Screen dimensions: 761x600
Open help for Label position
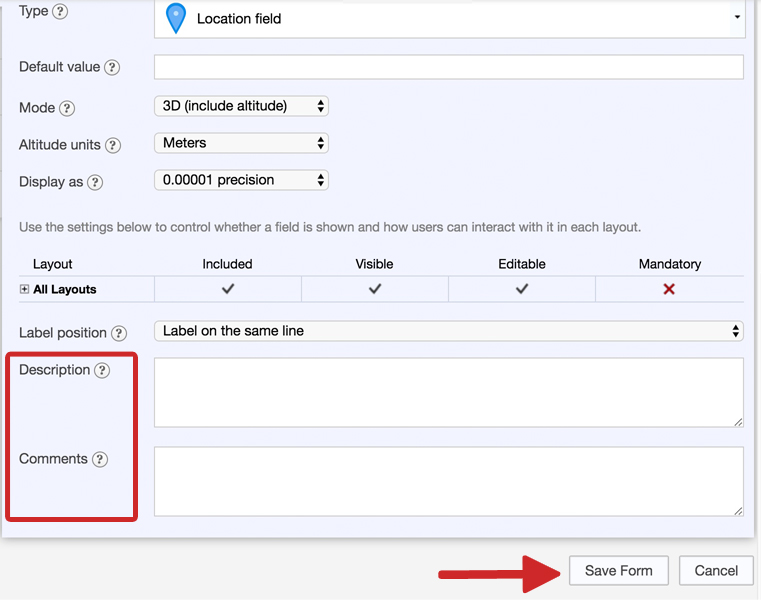click(x=119, y=333)
